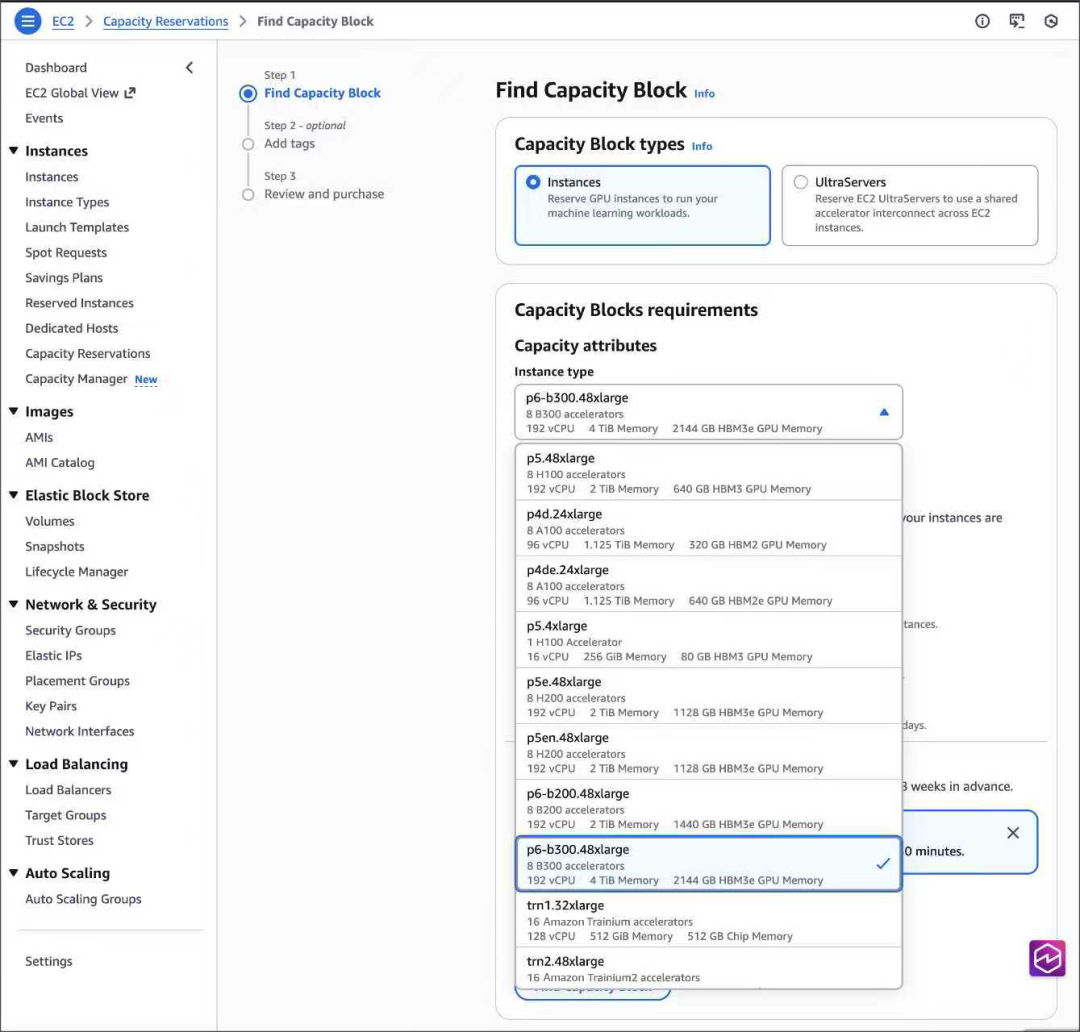Click the EC2 breadcrumb link
The image size is (1080, 1032).
click(63, 21)
